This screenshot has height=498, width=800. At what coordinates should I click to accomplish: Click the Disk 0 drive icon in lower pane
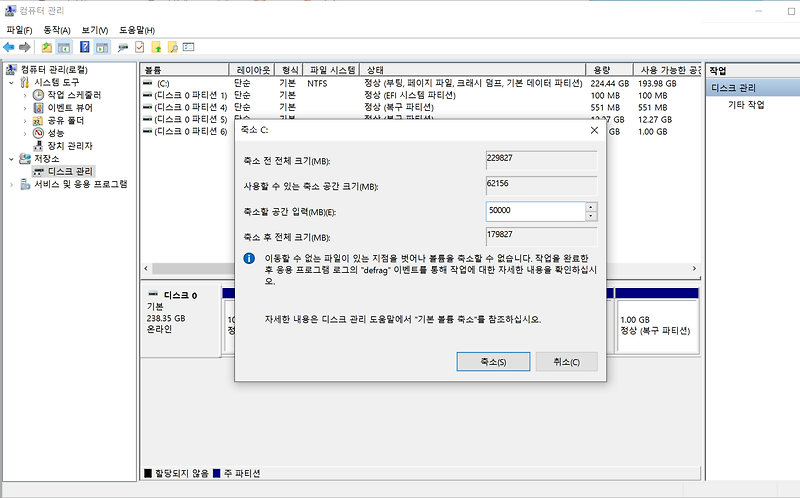(x=153, y=294)
